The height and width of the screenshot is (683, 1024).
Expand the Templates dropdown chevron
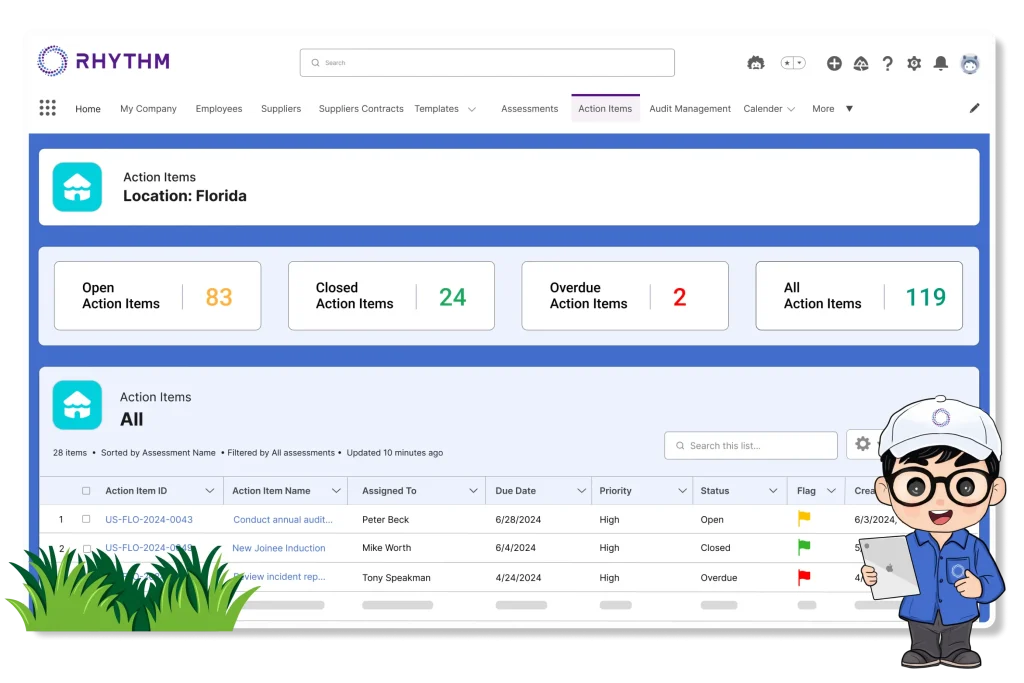(x=472, y=109)
